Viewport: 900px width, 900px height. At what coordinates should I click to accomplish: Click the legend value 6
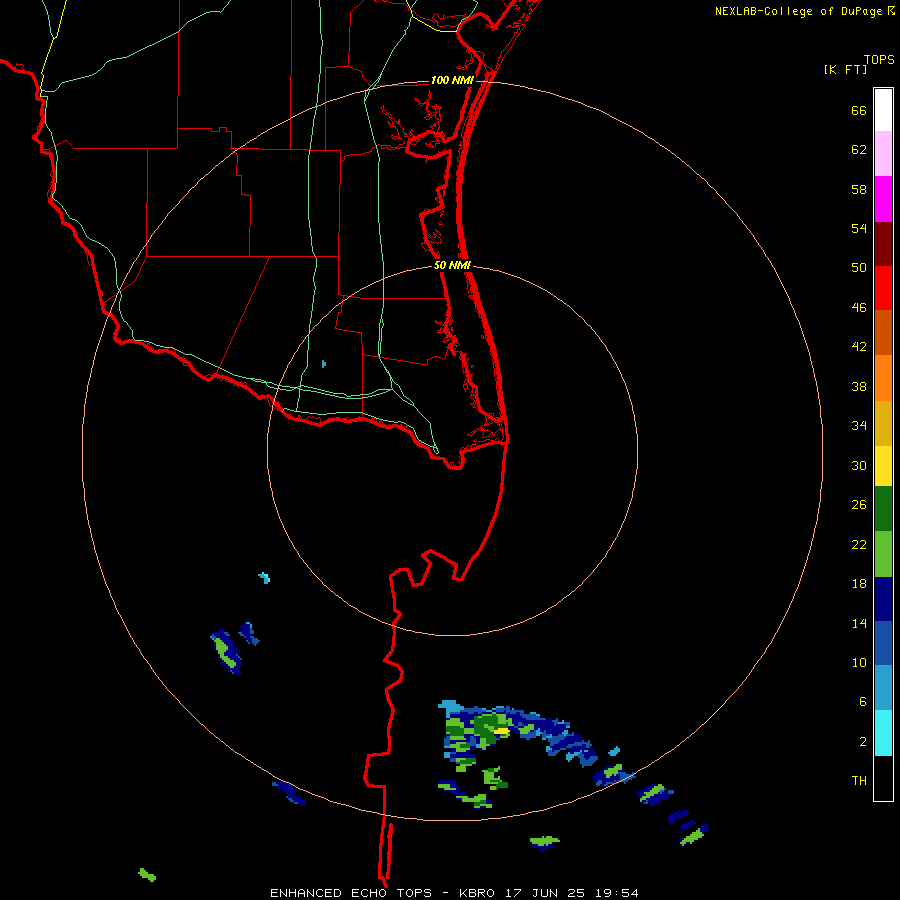863,702
